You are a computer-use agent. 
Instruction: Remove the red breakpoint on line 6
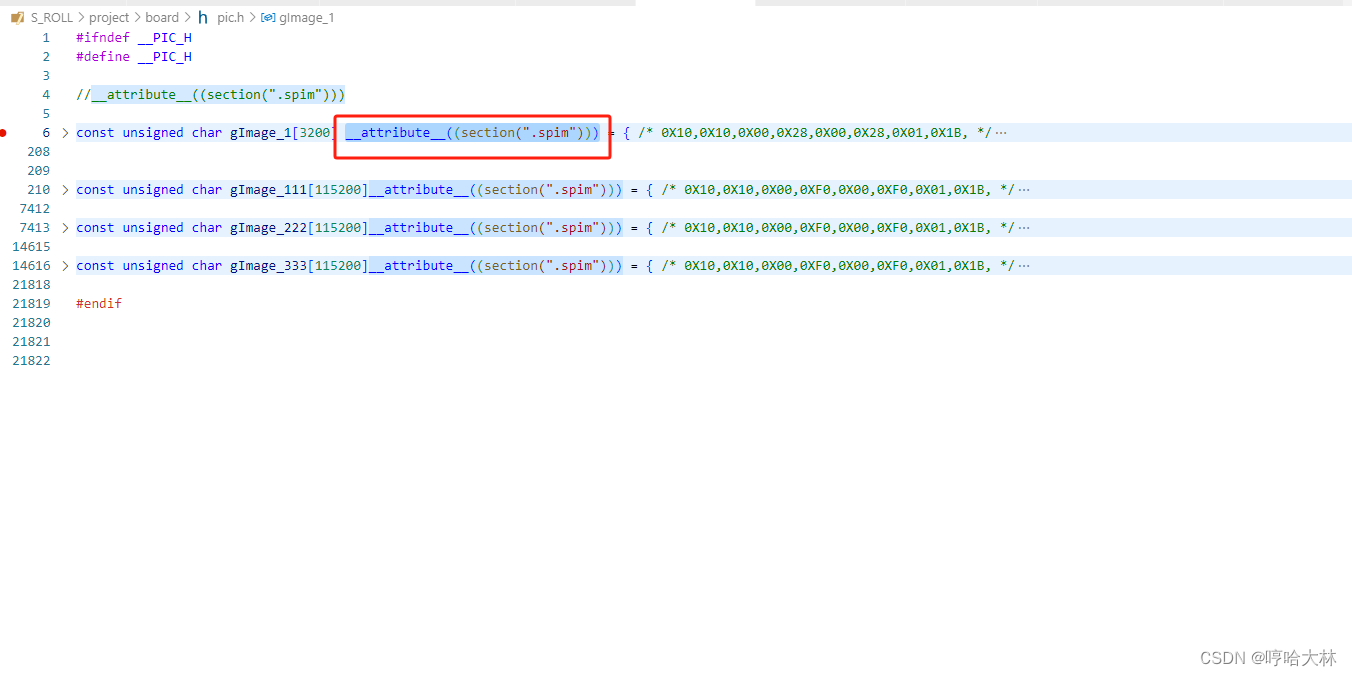click(4, 133)
